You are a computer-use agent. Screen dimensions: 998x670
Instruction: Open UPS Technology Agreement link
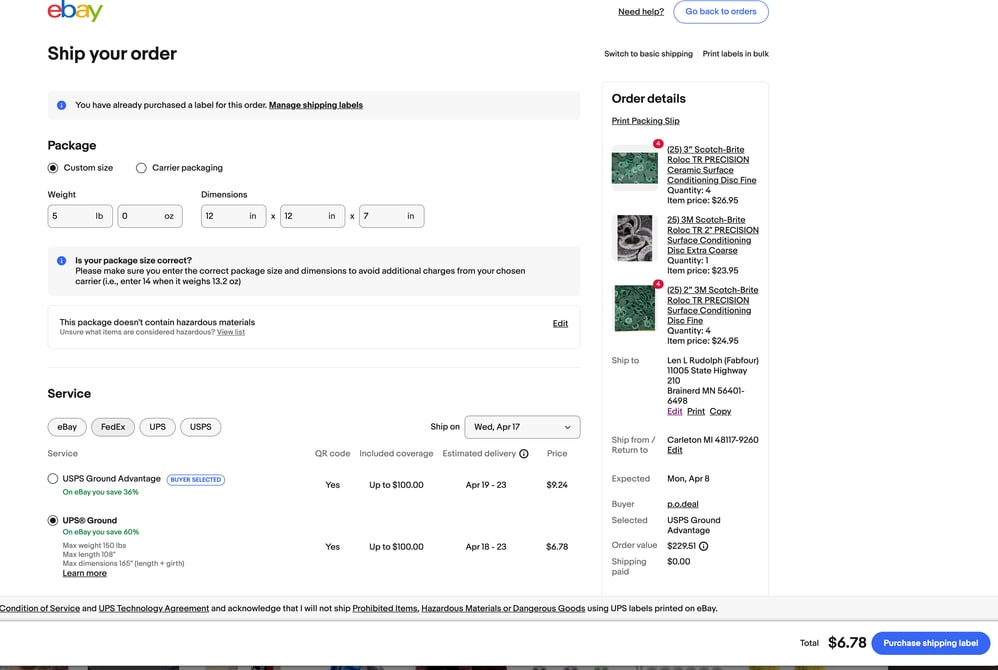(x=153, y=608)
